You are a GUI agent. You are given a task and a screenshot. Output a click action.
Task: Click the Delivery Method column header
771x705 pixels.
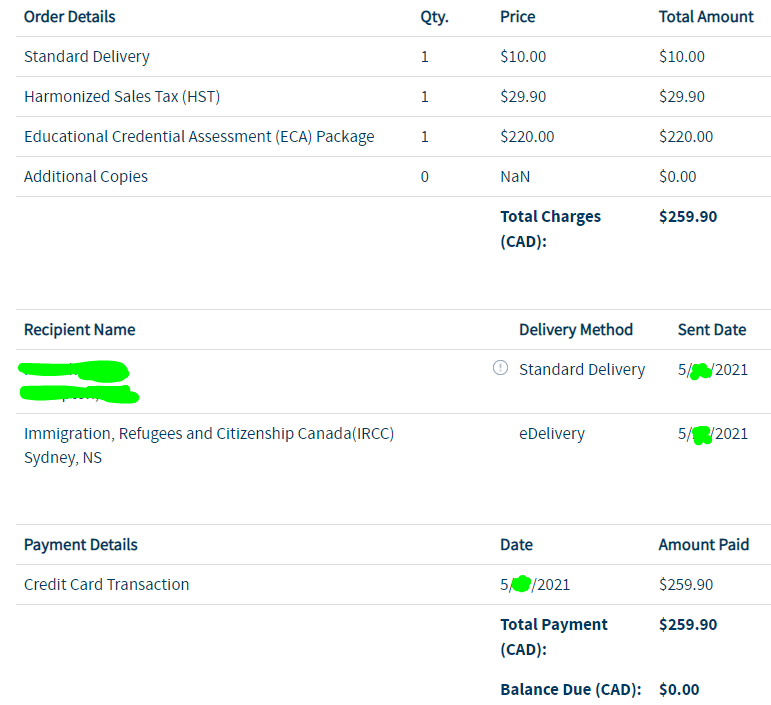(x=576, y=330)
